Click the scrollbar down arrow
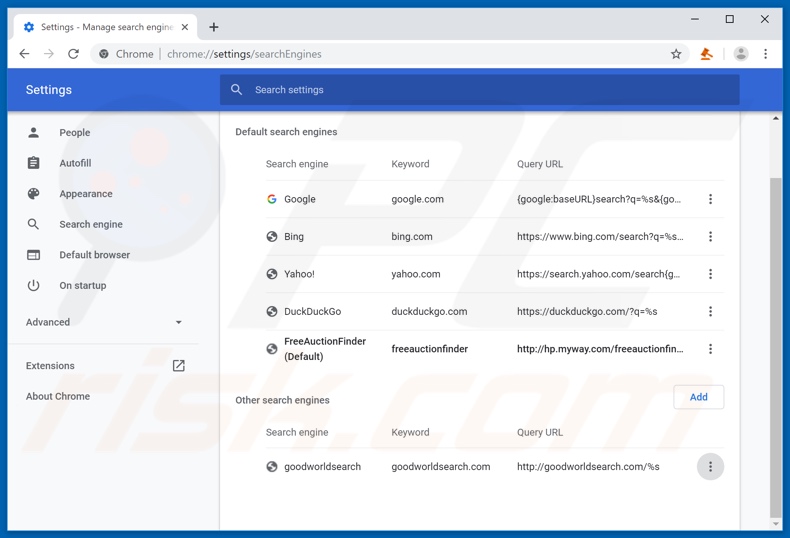 coord(776,524)
